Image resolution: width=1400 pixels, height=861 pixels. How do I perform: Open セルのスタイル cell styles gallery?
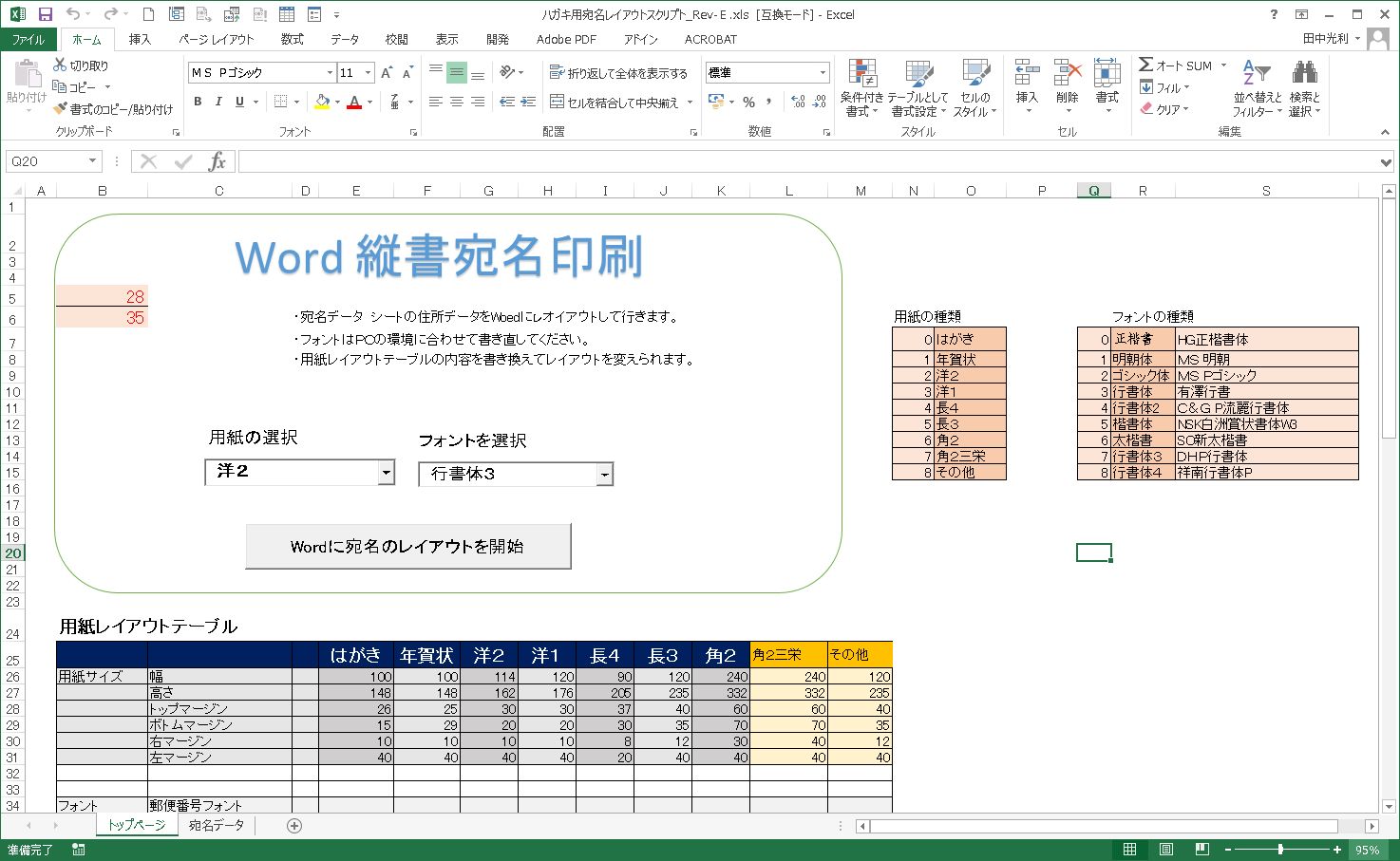click(974, 87)
